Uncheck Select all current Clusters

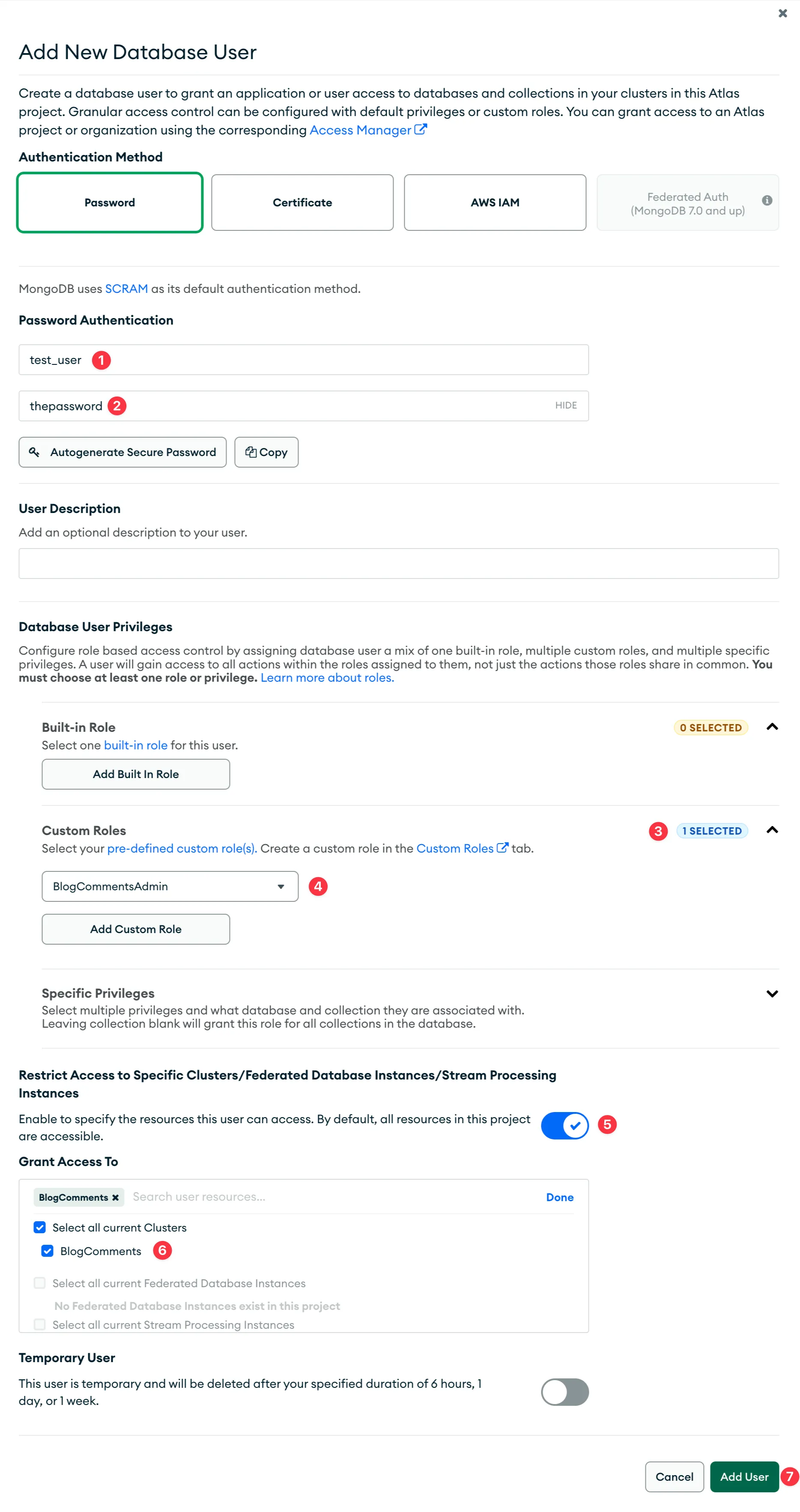40,1227
